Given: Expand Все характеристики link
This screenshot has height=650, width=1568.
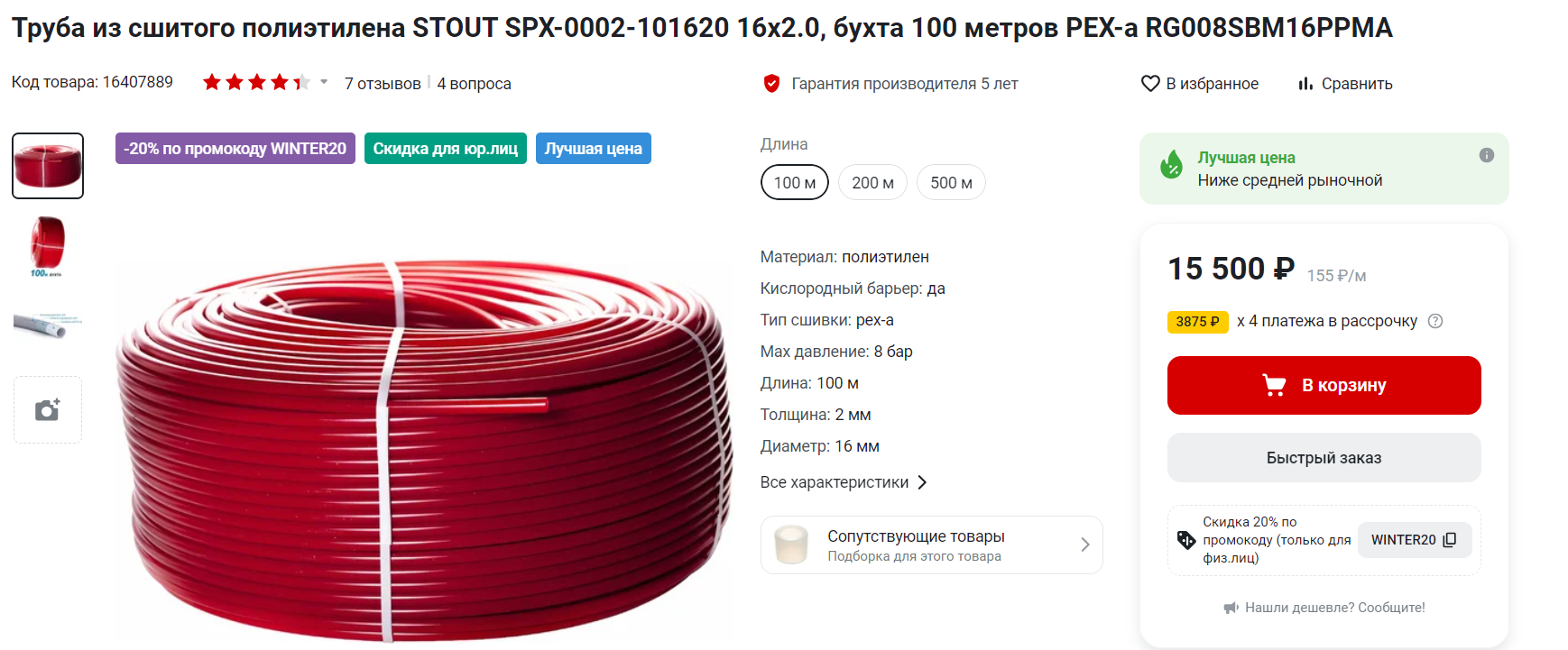Looking at the screenshot, I should tap(844, 482).
